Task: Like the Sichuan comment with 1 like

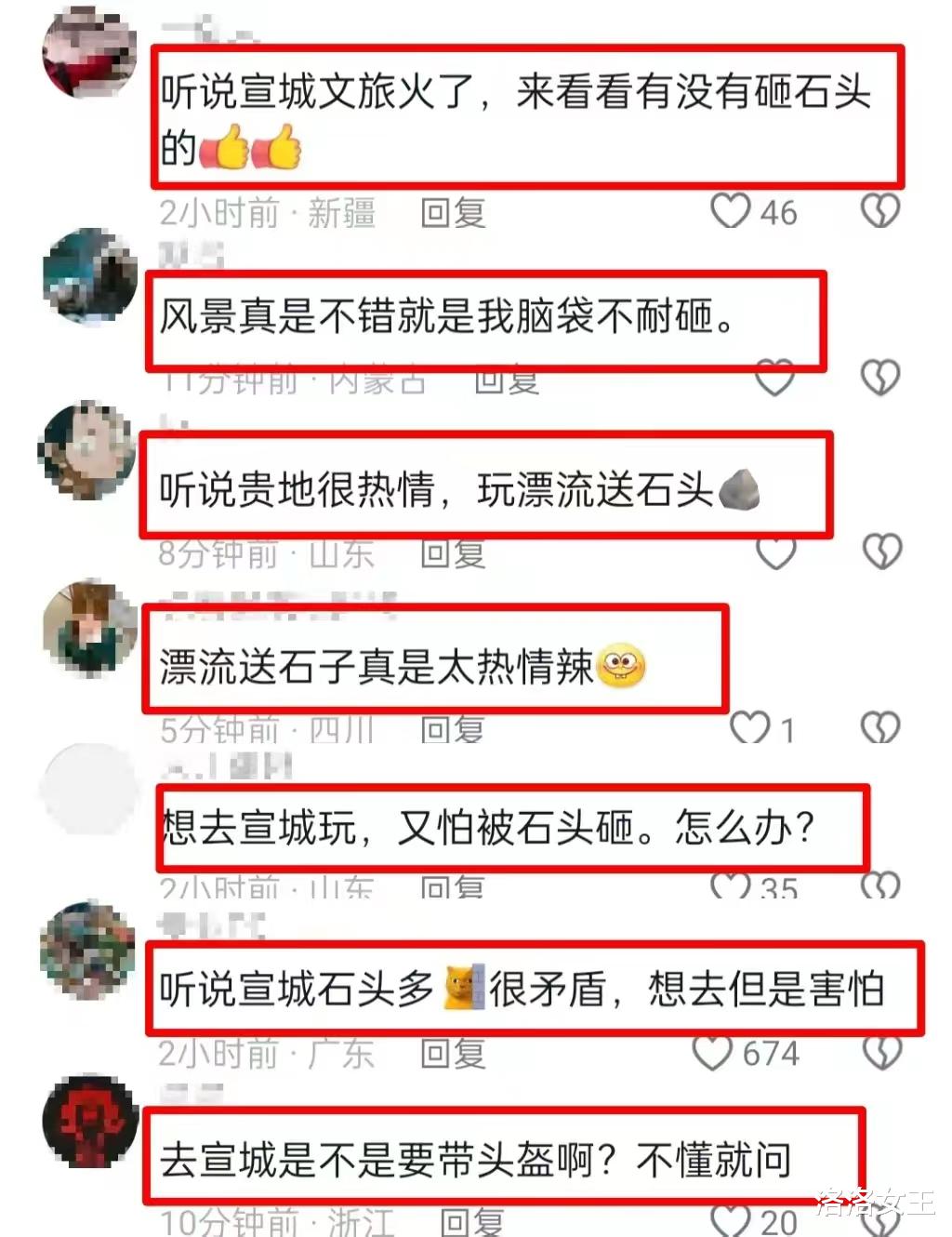Action: point(749,727)
